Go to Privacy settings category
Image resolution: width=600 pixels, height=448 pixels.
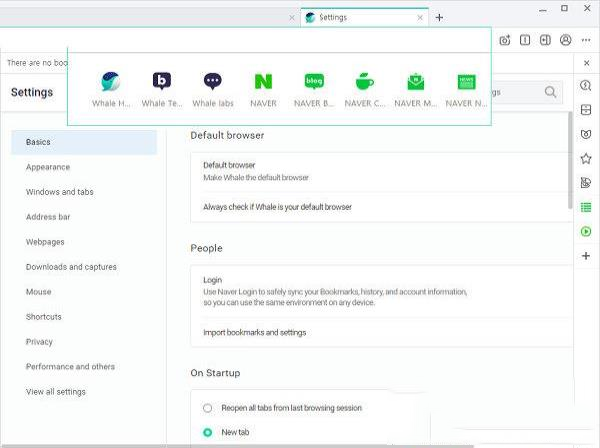pyautogui.click(x=39, y=342)
